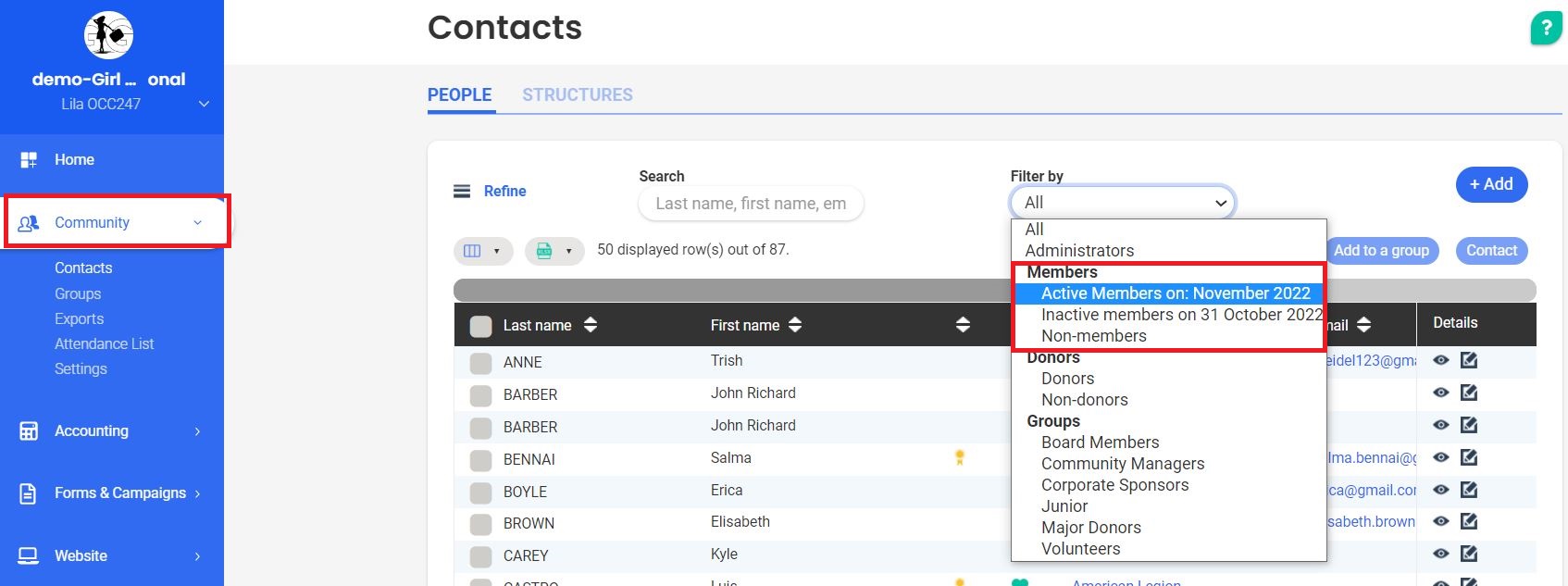
Task: Select the checkbox next to CAREY
Action: pos(480,556)
